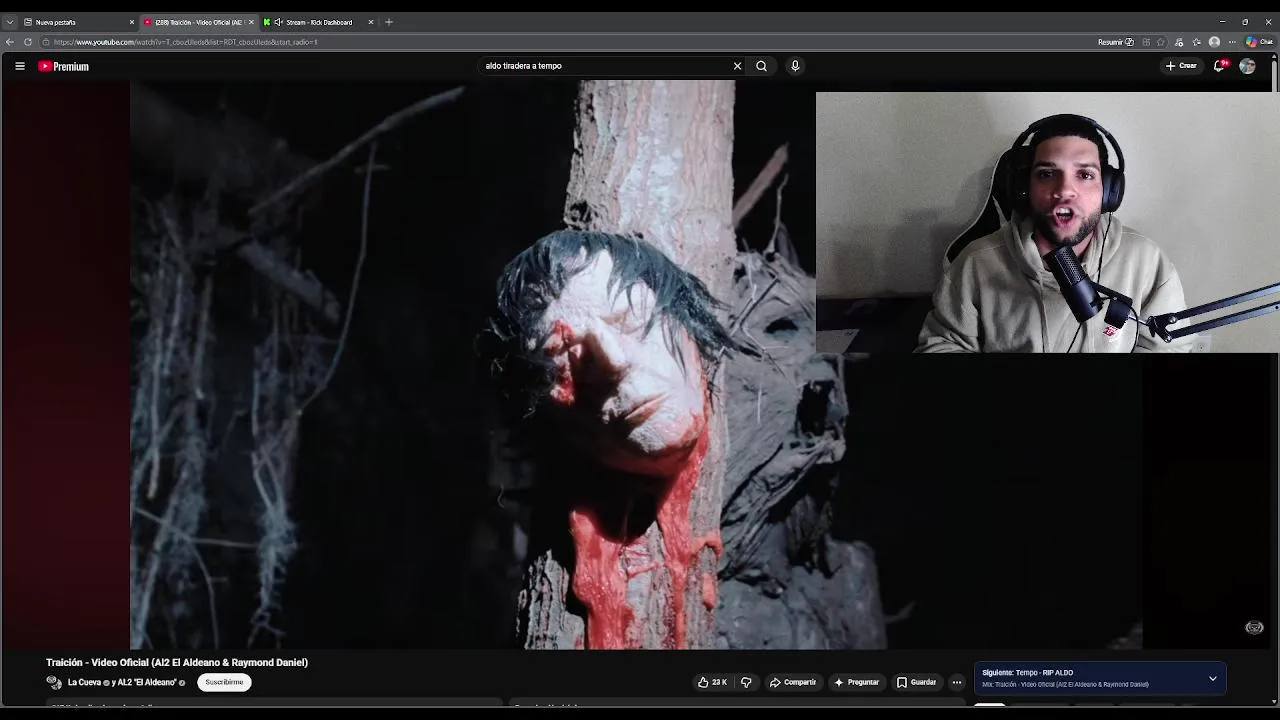Click the Siguiente: Tempo - RIP ALDO text

pos(1027,673)
